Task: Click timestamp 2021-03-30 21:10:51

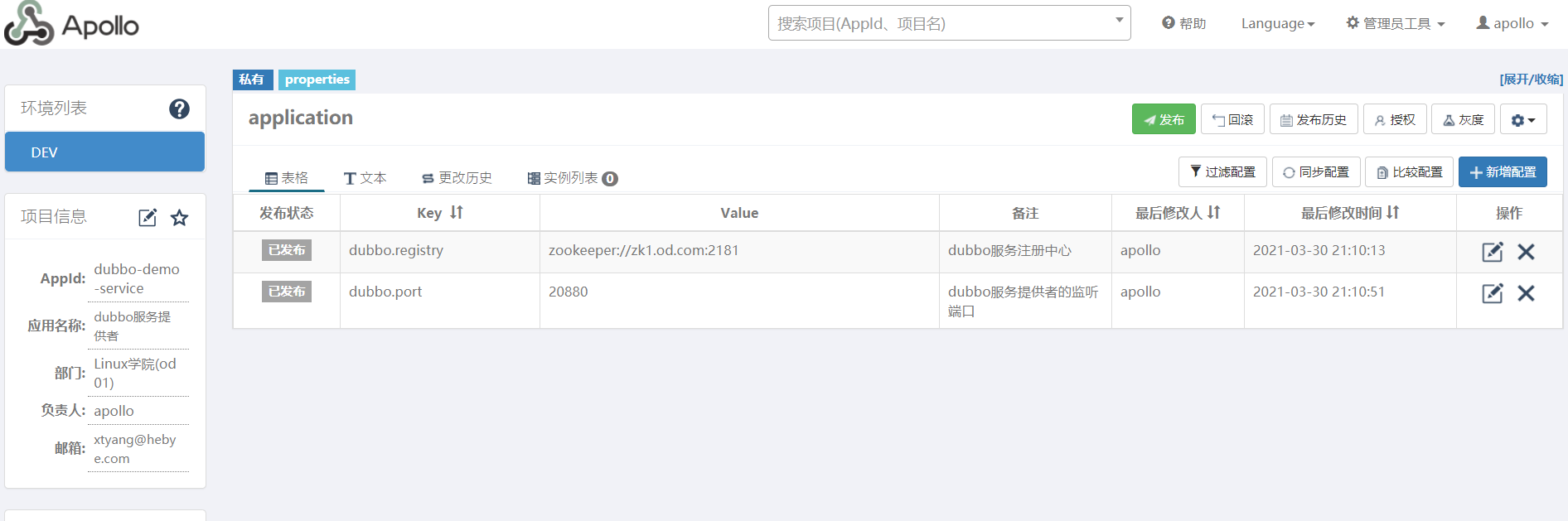Action: [1319, 292]
